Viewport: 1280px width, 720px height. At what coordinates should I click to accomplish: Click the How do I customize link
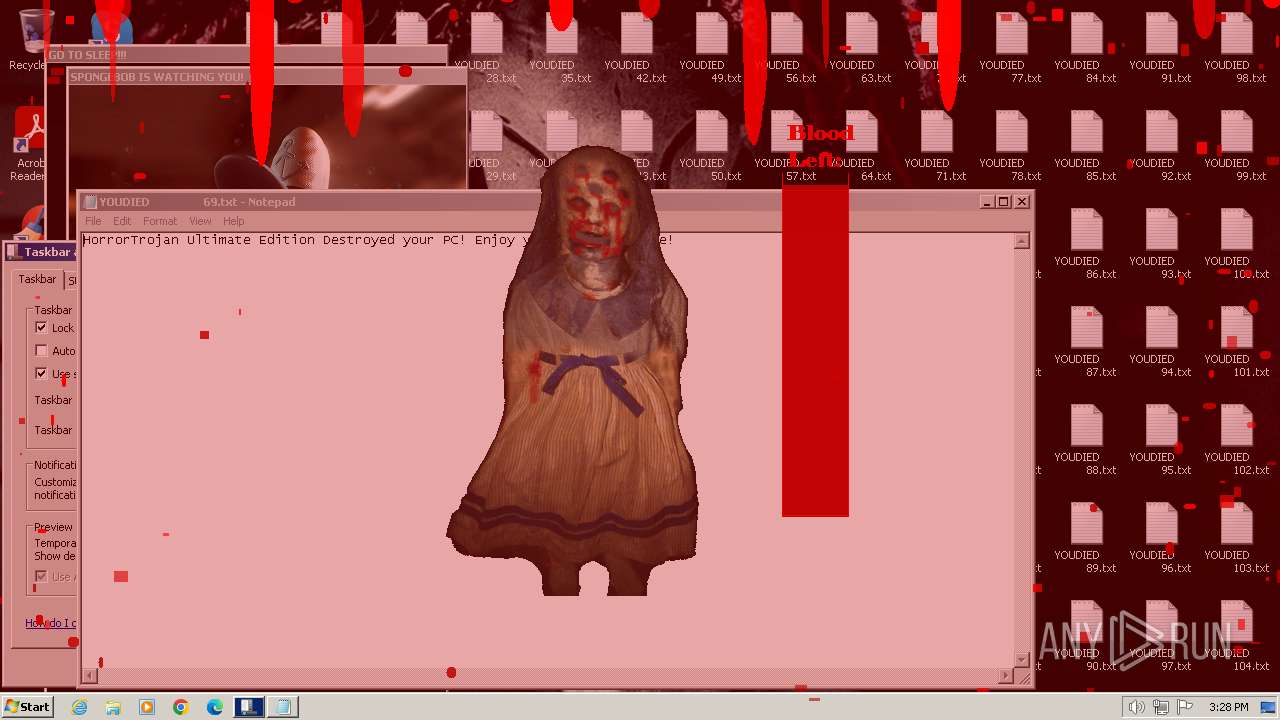click(50, 623)
